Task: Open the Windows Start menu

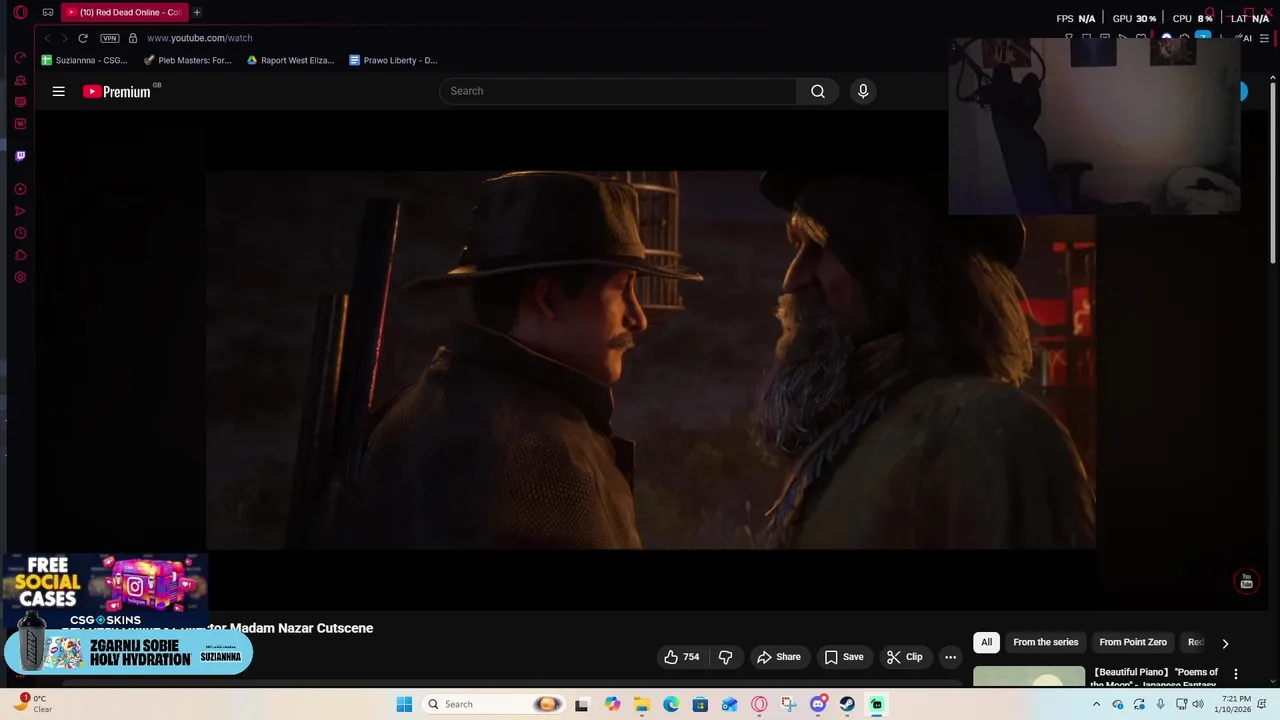Action: click(x=404, y=704)
